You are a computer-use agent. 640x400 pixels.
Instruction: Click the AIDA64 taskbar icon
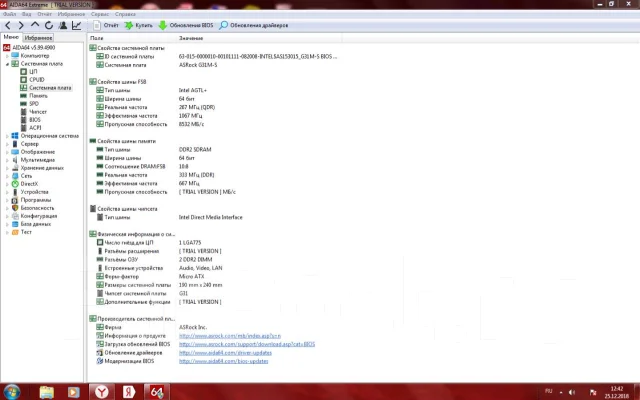click(x=157, y=392)
